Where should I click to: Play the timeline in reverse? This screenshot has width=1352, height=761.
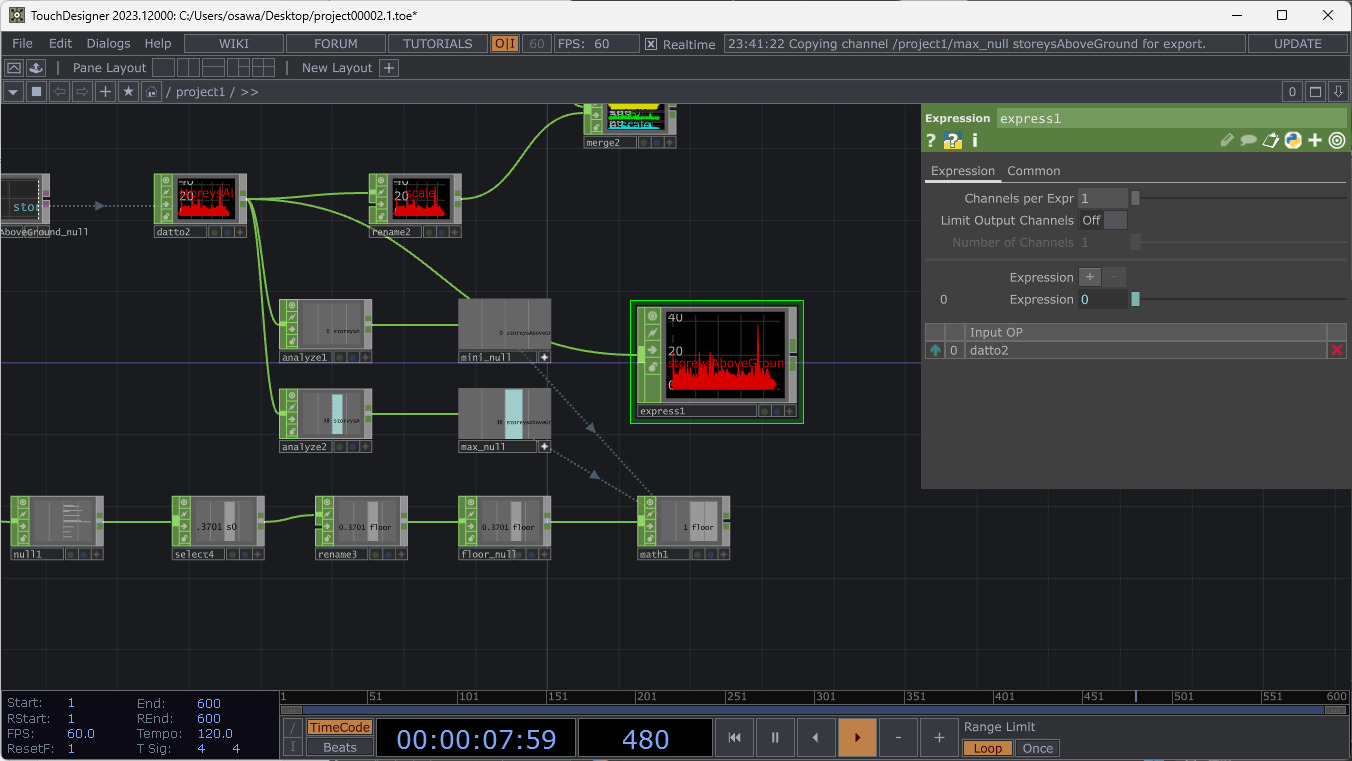(x=816, y=738)
